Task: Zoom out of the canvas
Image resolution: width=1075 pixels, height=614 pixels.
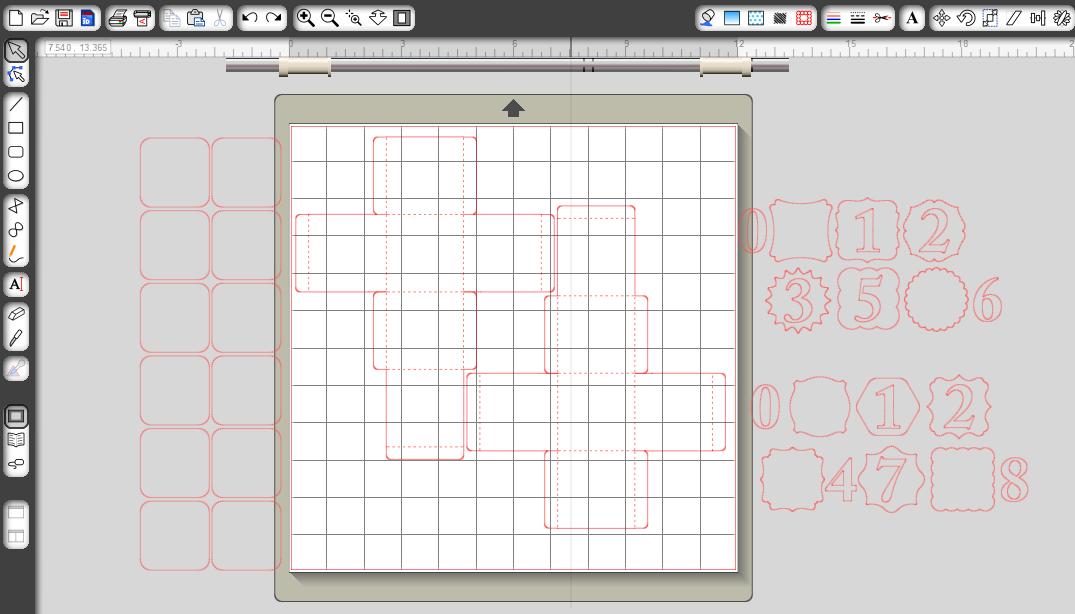Action: point(330,18)
